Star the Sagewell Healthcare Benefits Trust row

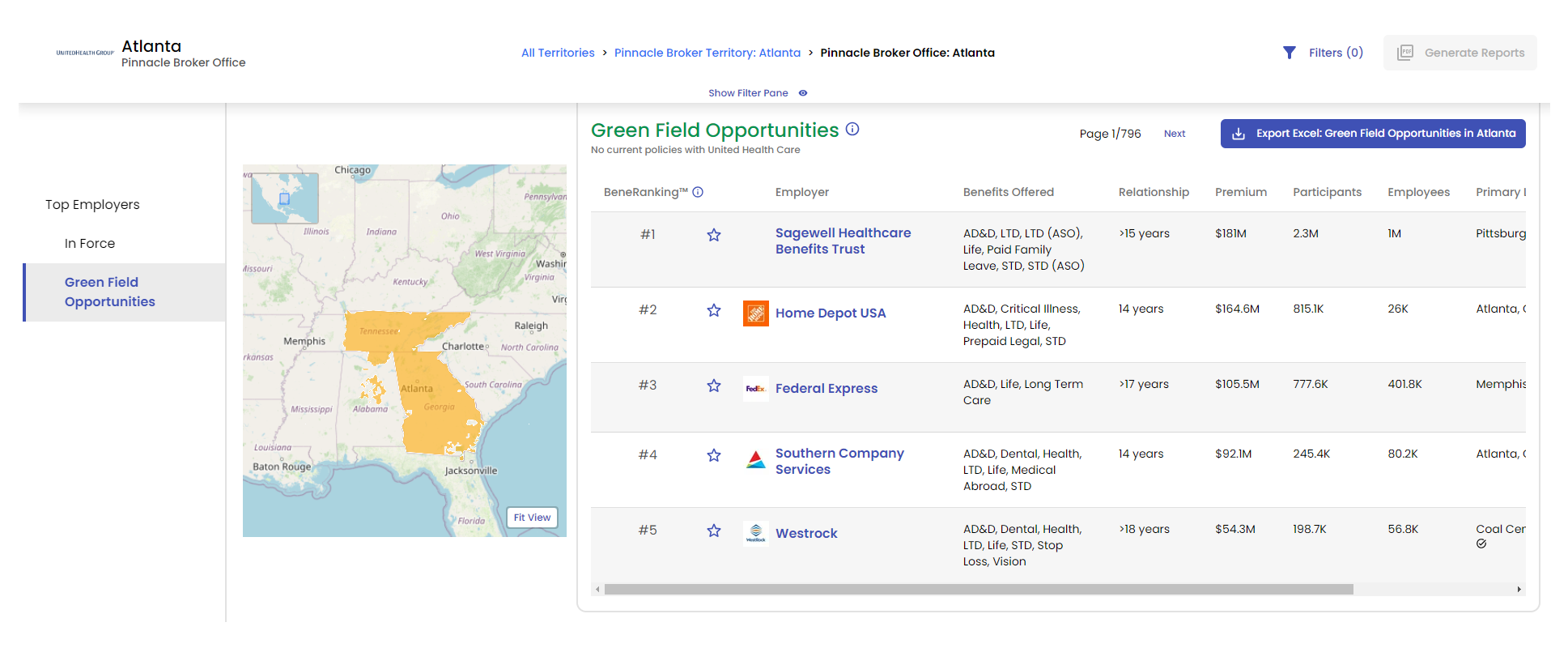point(714,235)
